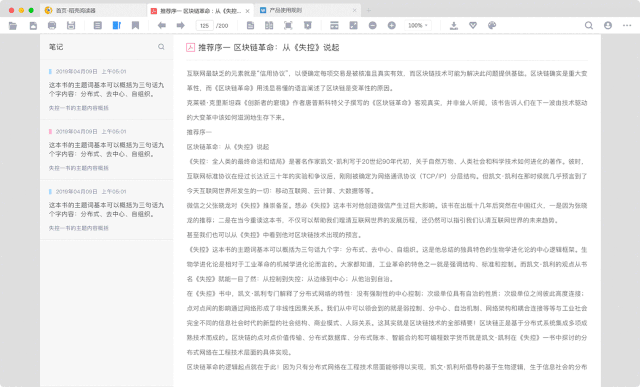Click the cloud document icon in toolbar

point(33,26)
